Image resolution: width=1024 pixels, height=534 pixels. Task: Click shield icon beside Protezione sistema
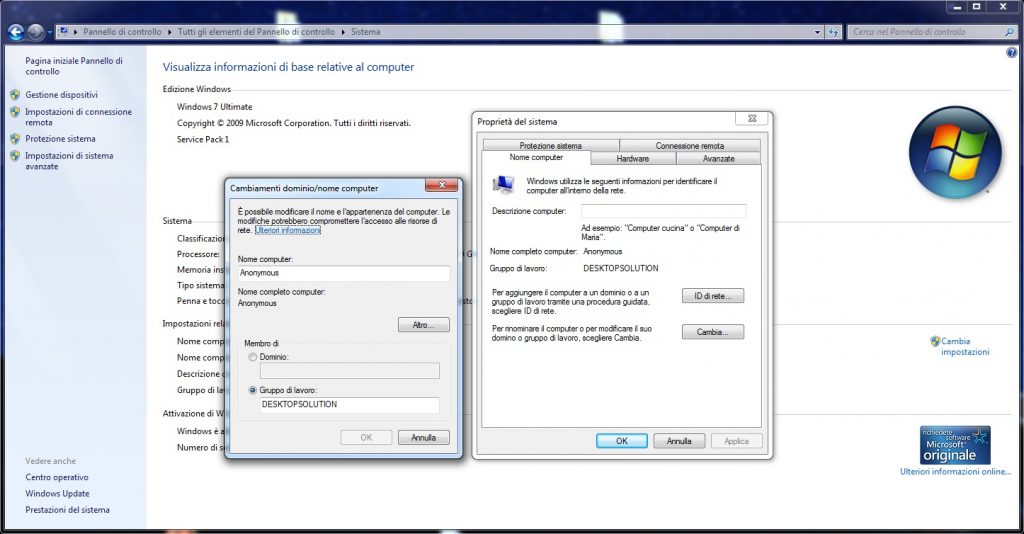tap(15, 138)
